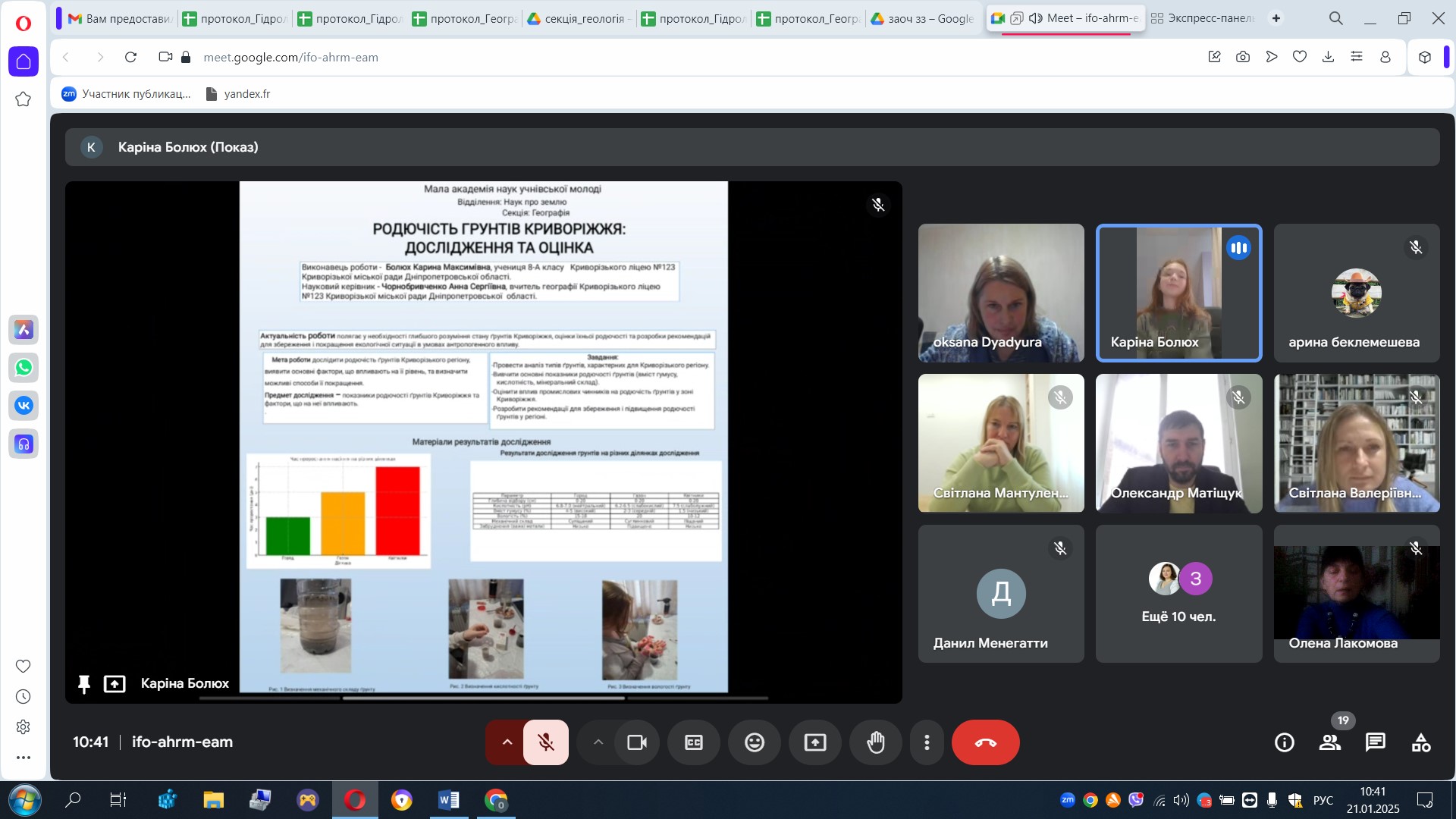This screenshot has height=819, width=1456.
Task: Open Word from the taskbar
Action: [449, 800]
